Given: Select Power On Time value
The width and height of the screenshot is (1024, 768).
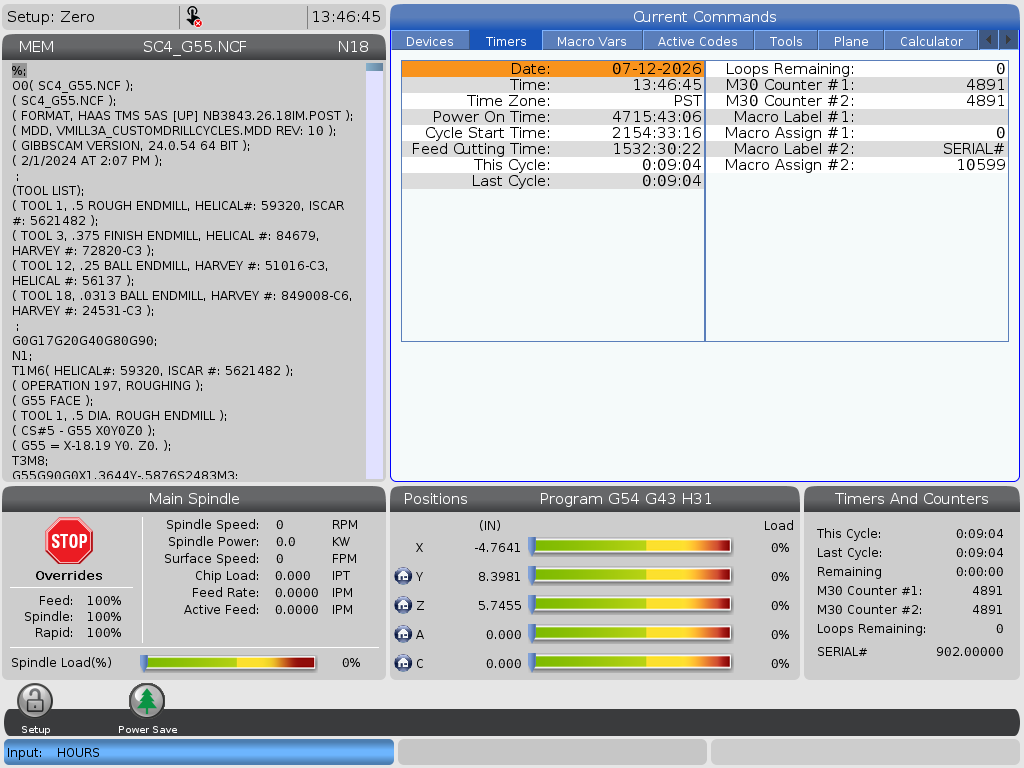Looking at the screenshot, I should pyautogui.click(x=656, y=117).
